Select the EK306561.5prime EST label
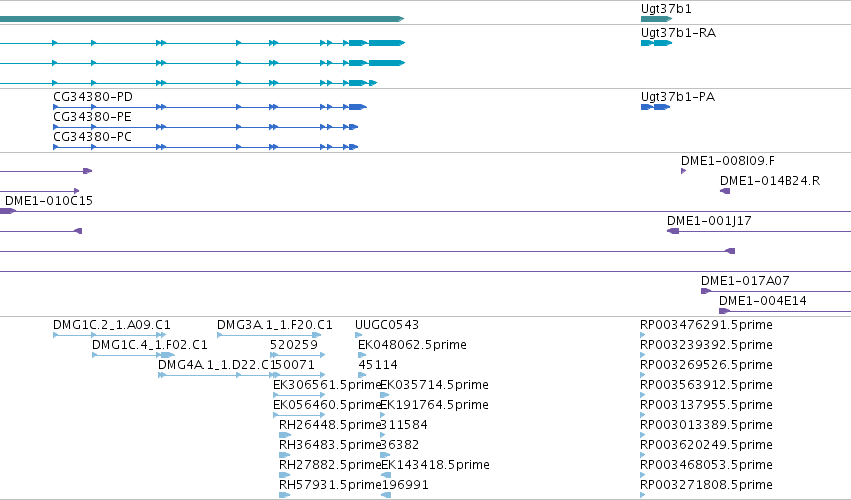The height and width of the screenshot is (500, 851). tap(327, 385)
